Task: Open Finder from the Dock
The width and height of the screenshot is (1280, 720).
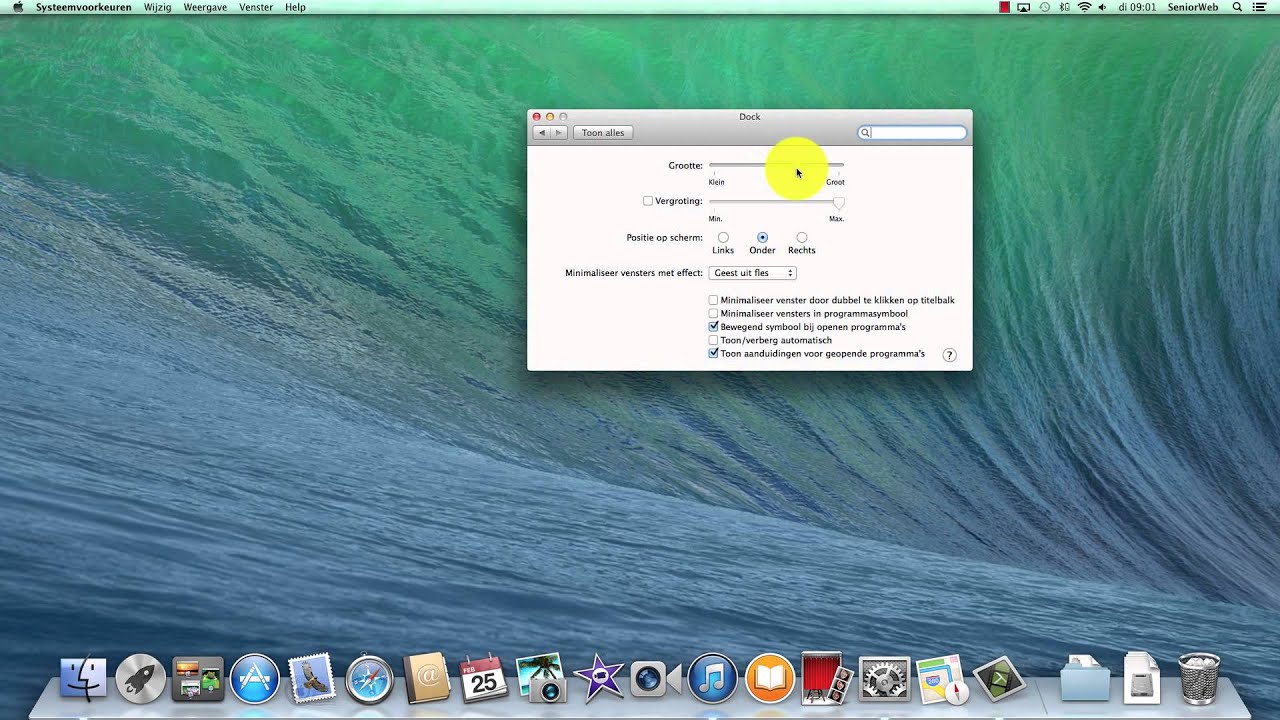Action: [83, 679]
